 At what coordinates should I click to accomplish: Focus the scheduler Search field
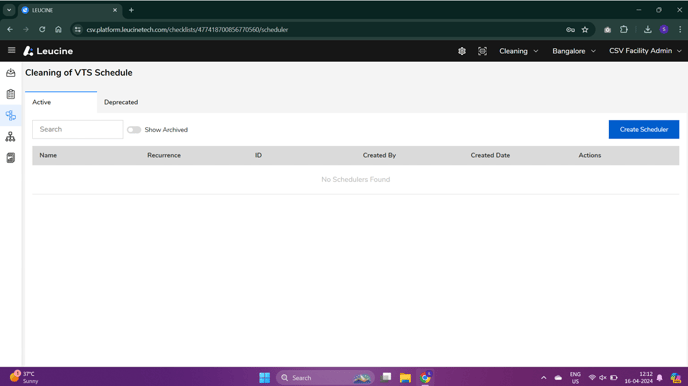tap(78, 129)
